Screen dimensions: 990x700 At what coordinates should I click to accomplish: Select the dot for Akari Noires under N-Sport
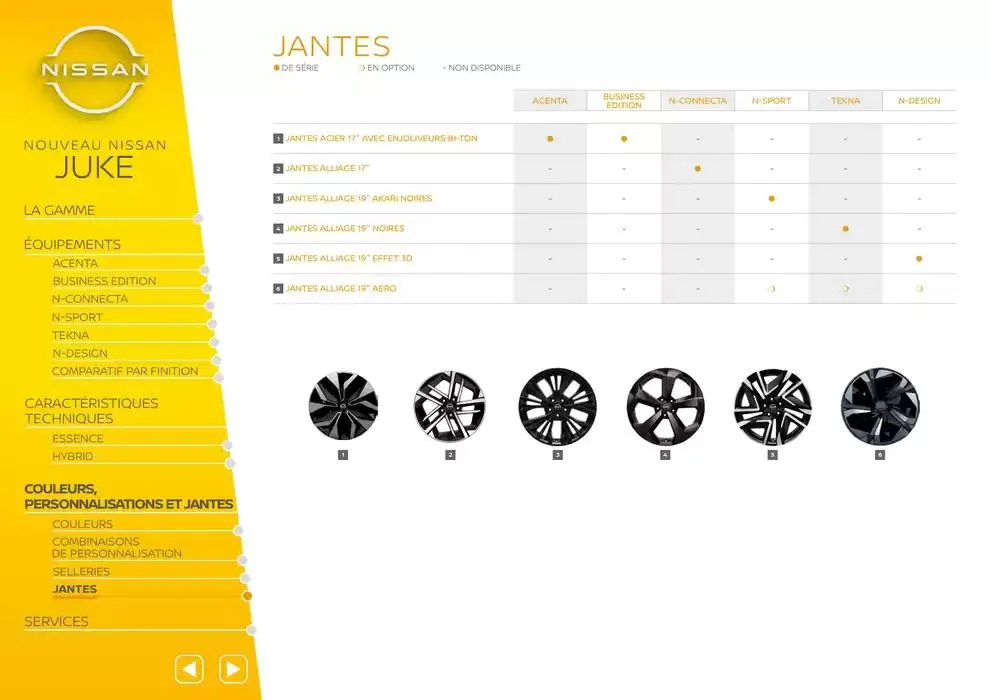coord(771,198)
